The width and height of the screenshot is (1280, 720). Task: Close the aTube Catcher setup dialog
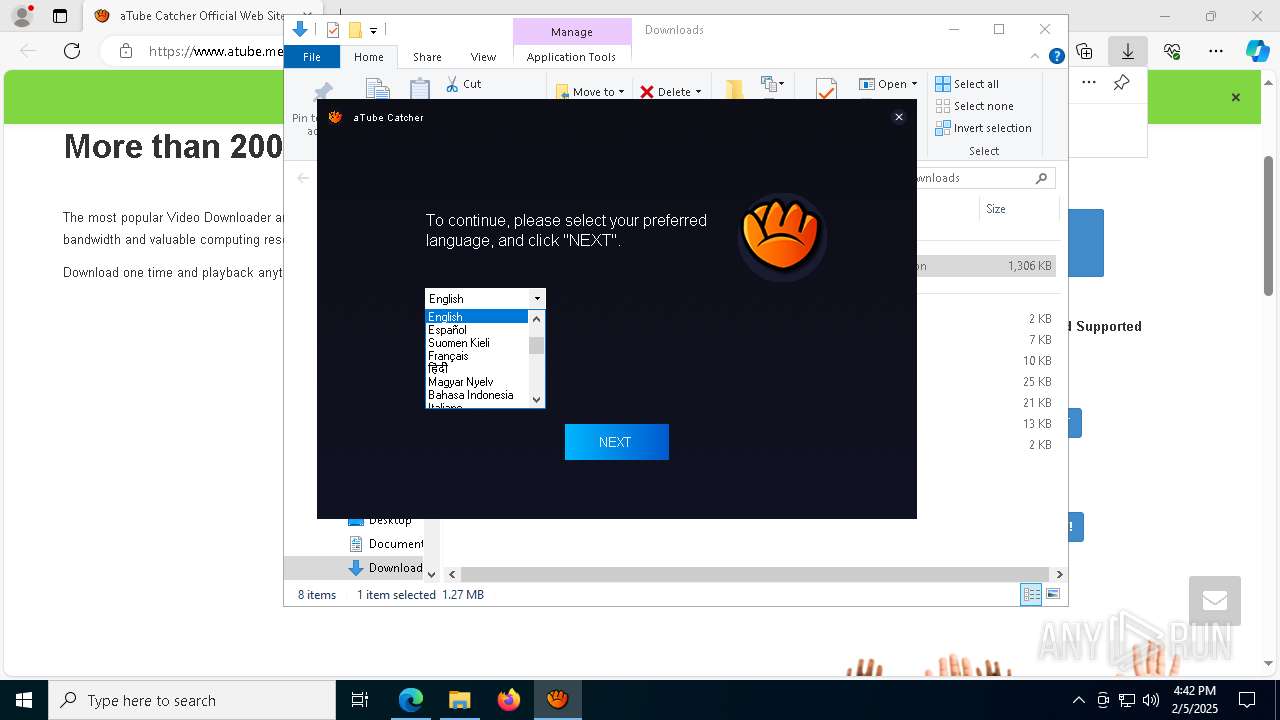pos(899,117)
